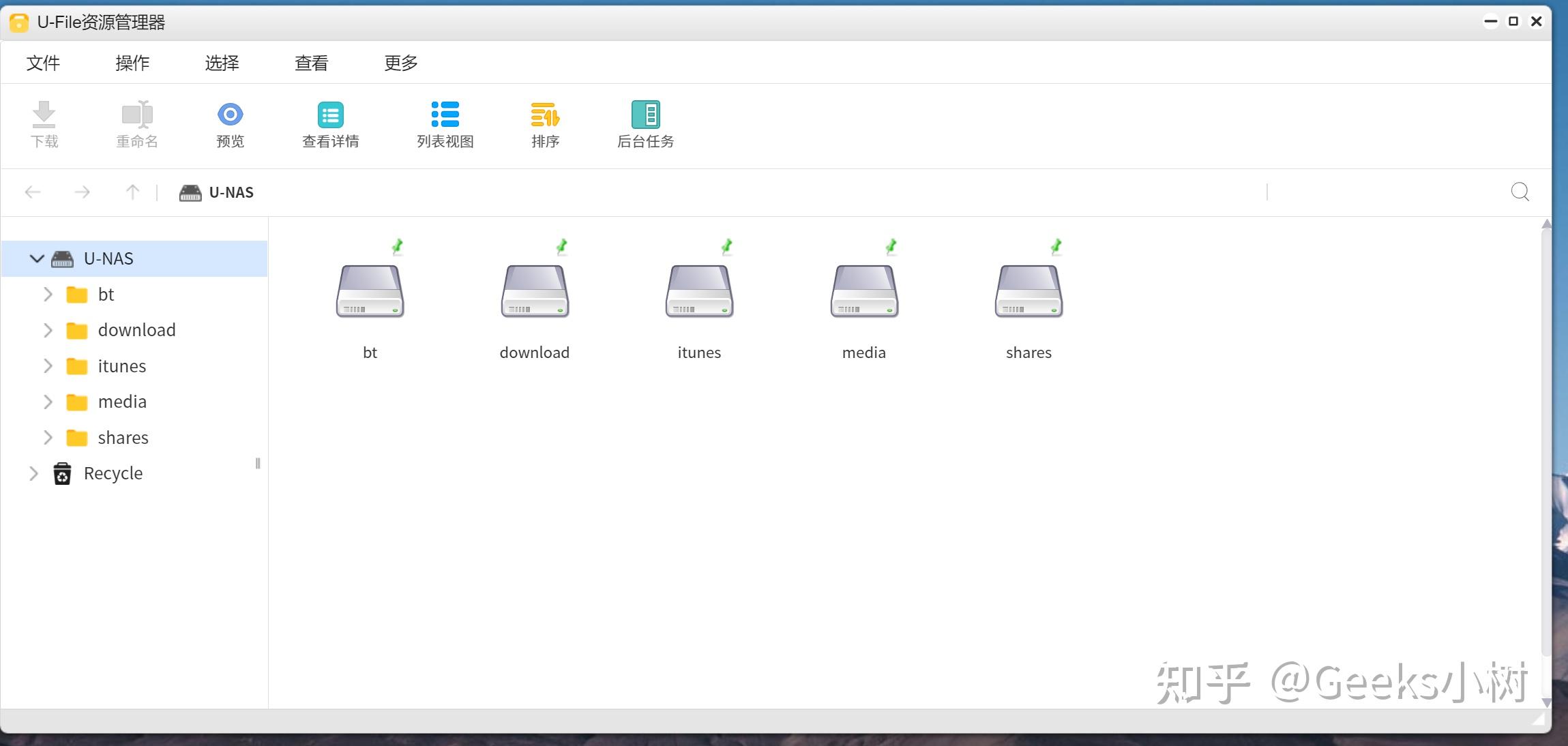Click the 预览 preview eye icon
The width and height of the screenshot is (1568, 746).
click(x=230, y=115)
